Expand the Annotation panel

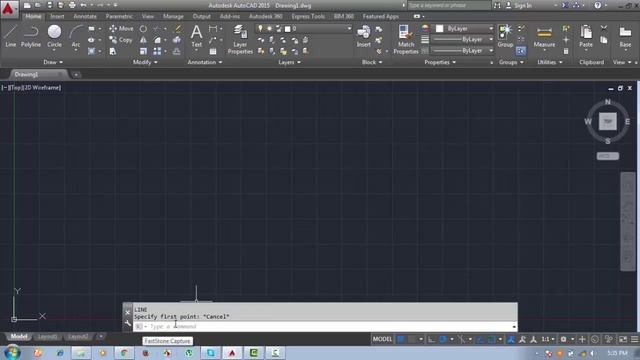[204, 62]
